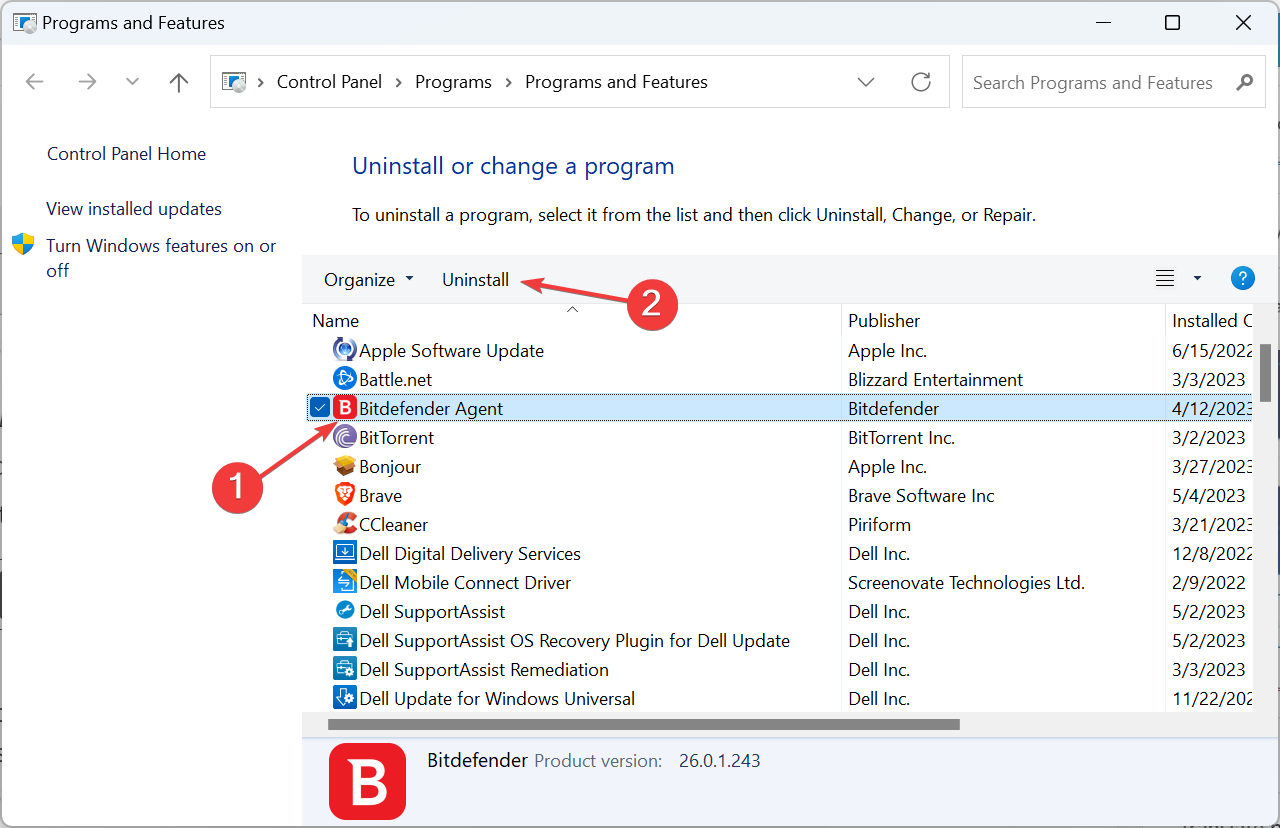Click the BitTorrent program icon
The image size is (1280, 828).
coord(344,437)
